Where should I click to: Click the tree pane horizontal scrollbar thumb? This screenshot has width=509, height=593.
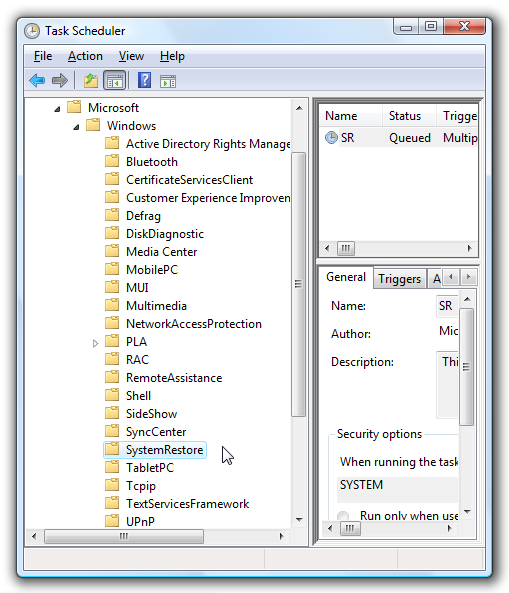(x=124, y=536)
